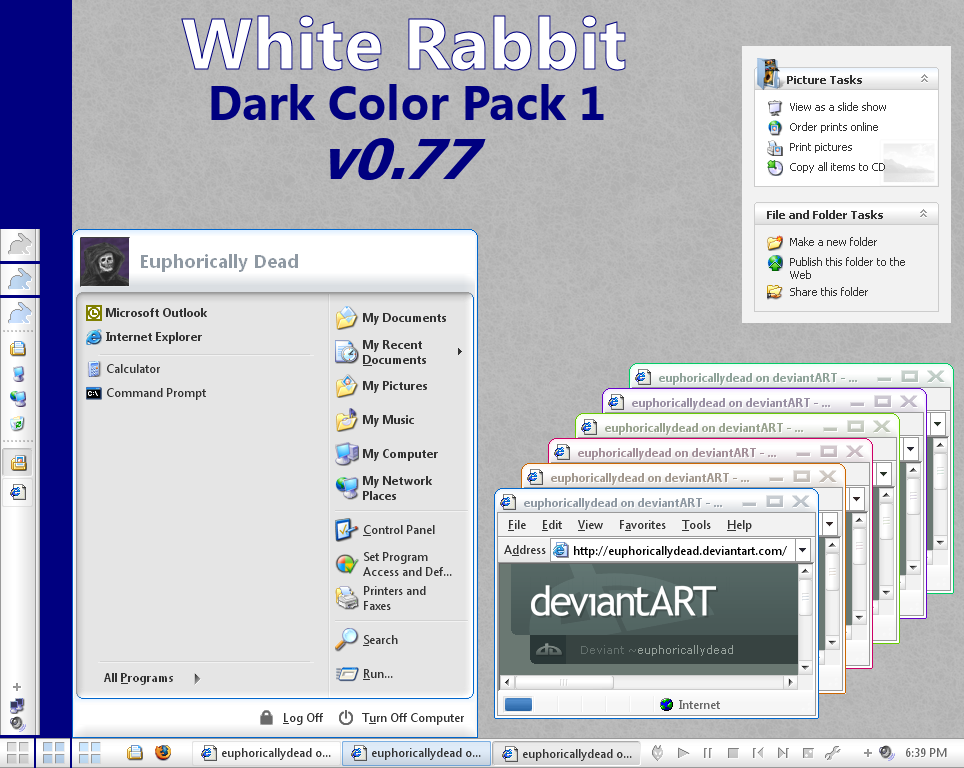Collapse the File and Folder Tasks panel
The height and width of the screenshot is (768, 964).
pos(923,213)
